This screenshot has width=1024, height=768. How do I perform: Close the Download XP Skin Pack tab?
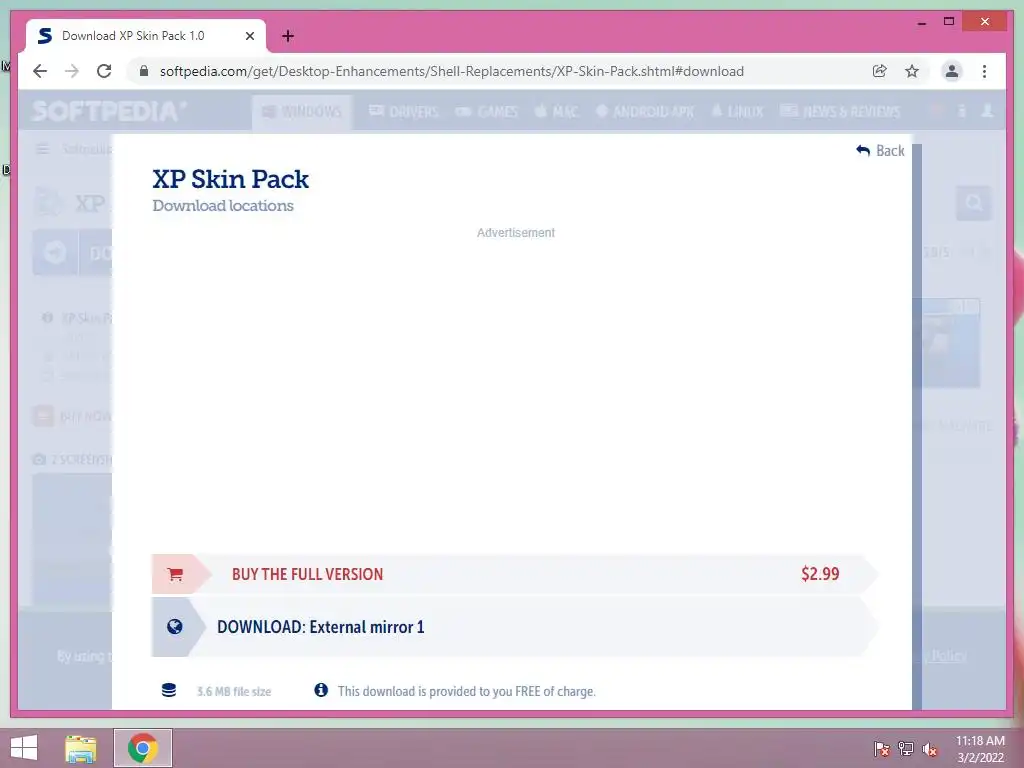[249, 36]
